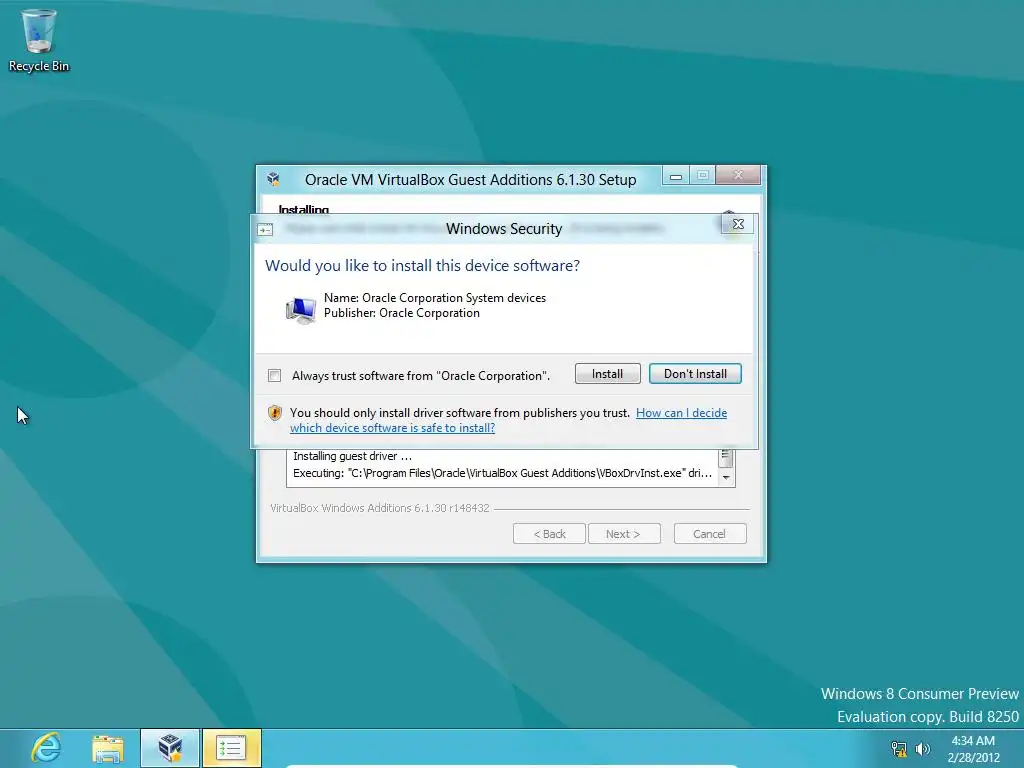Launch Internet Explorer from the taskbar
The width and height of the screenshot is (1024, 768).
pos(46,748)
